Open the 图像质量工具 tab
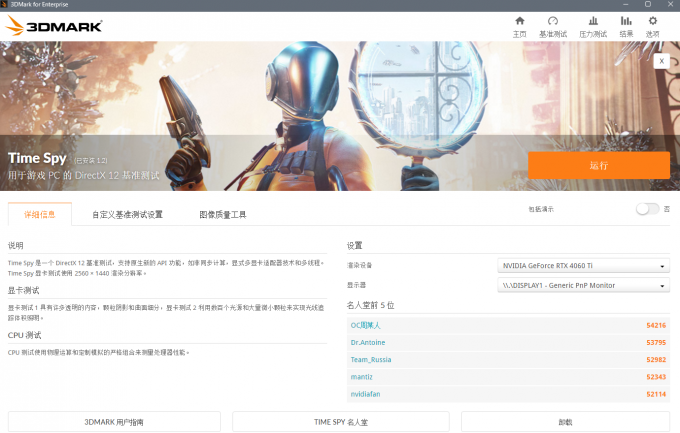Image resolution: width=680 pixels, height=433 pixels. click(x=223, y=215)
